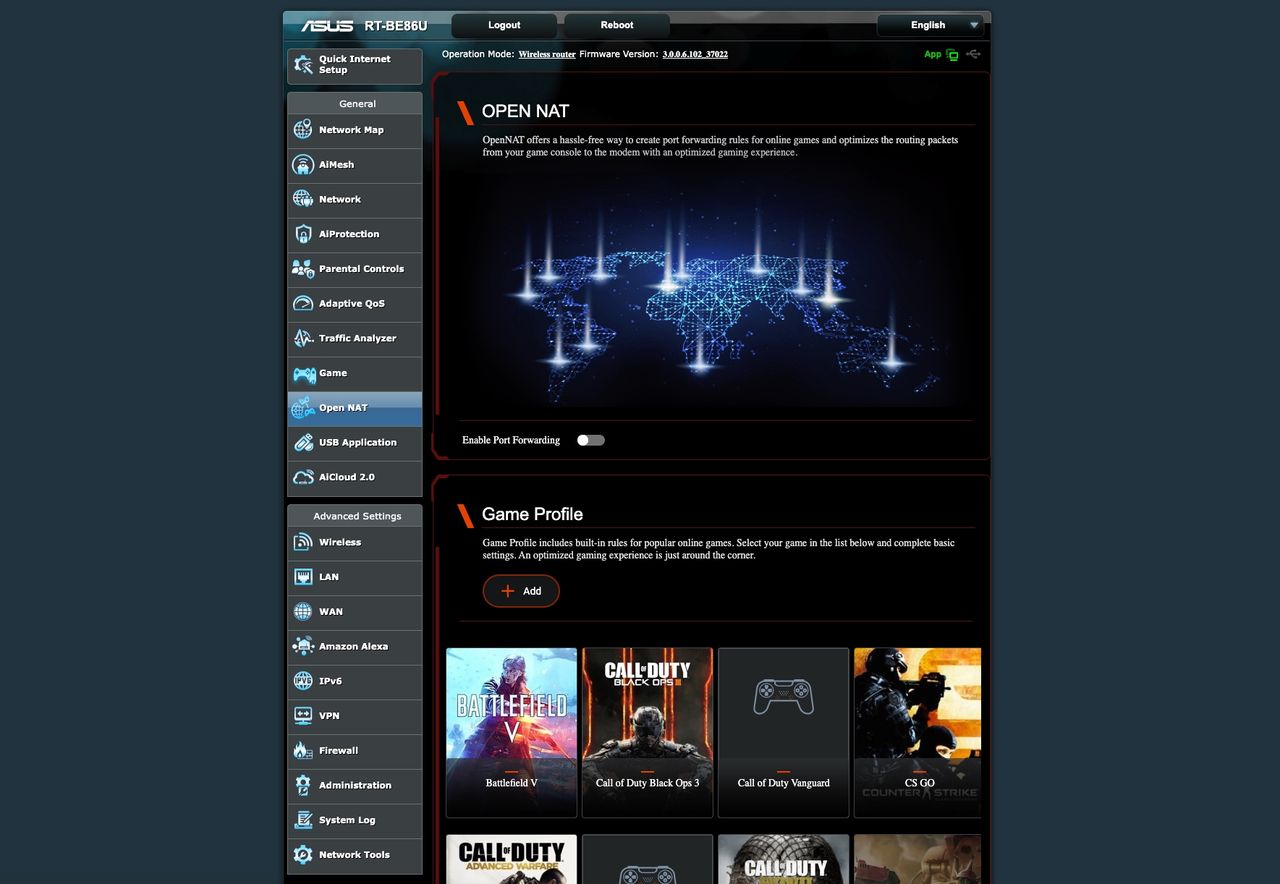
Task: Click the Game controller icon in sidebar
Action: click(303, 373)
